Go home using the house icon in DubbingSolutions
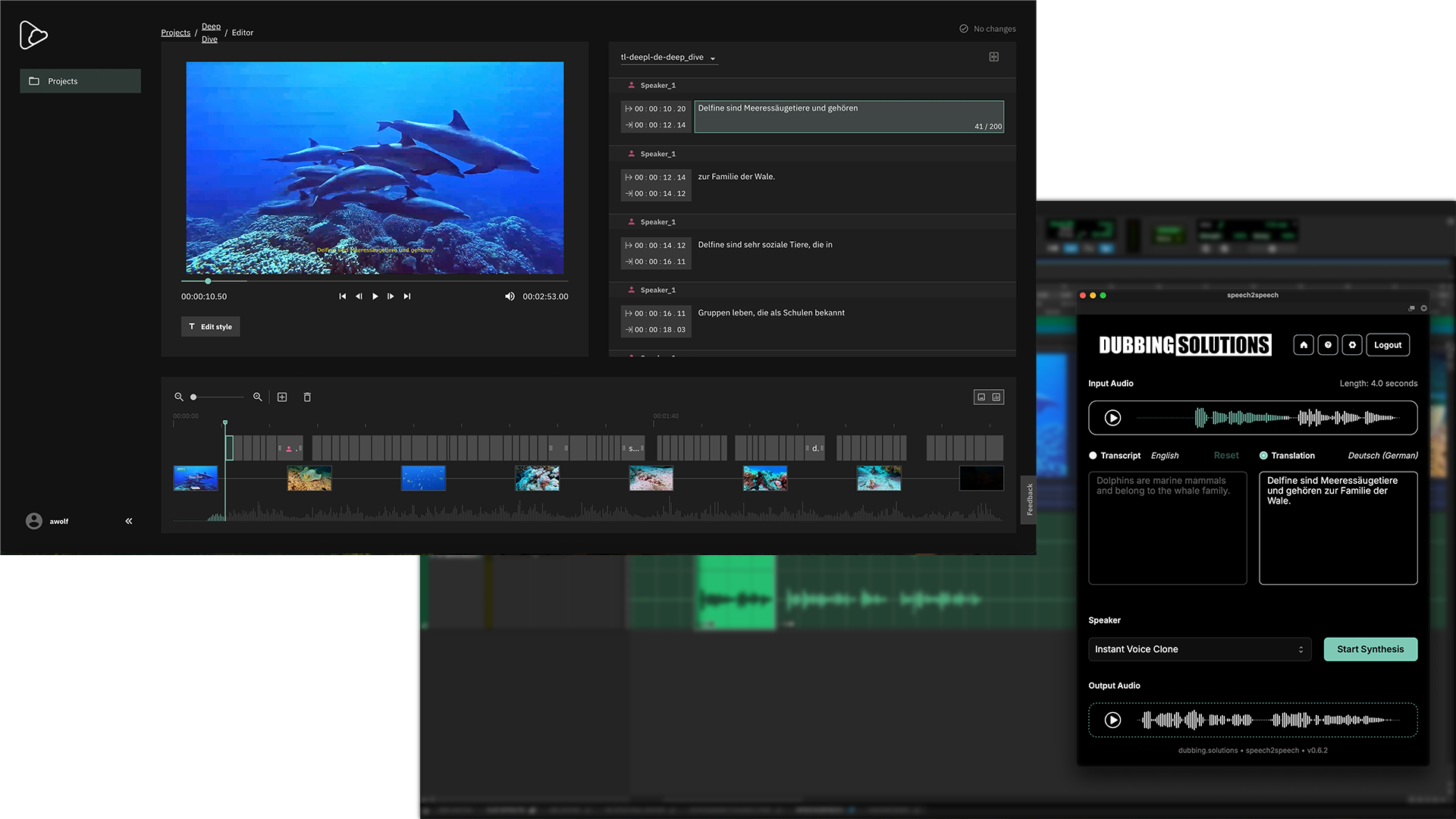 [x=1303, y=345]
